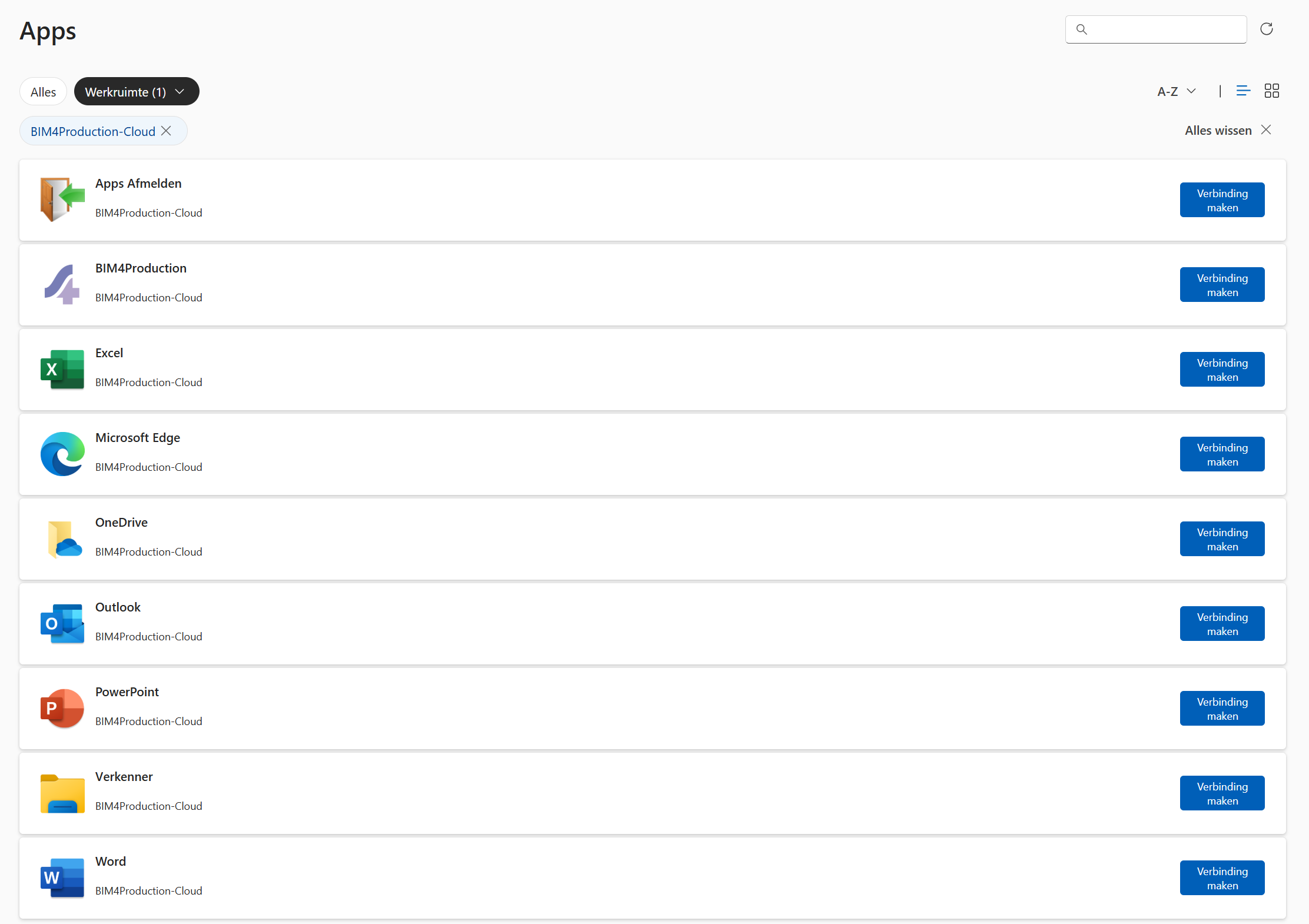Screen dimensions: 1309x924
Task: Focus the apps search field
Action: (x=1155, y=29)
